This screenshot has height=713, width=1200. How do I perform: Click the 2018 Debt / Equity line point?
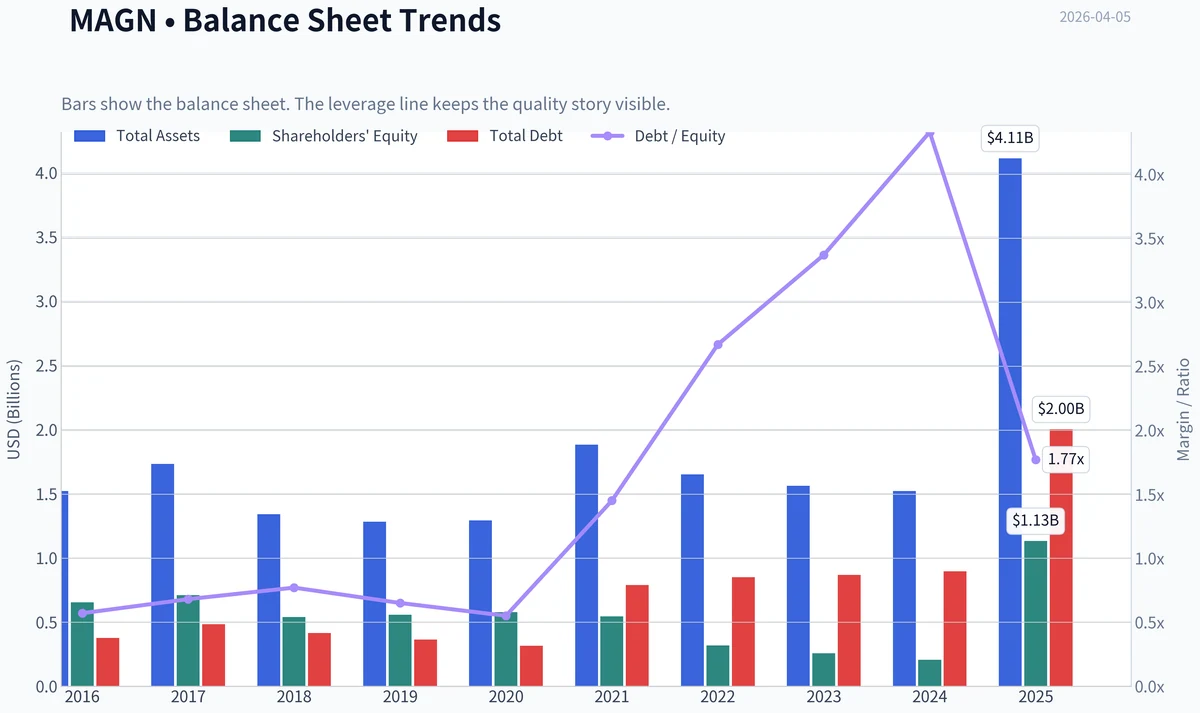click(294, 587)
